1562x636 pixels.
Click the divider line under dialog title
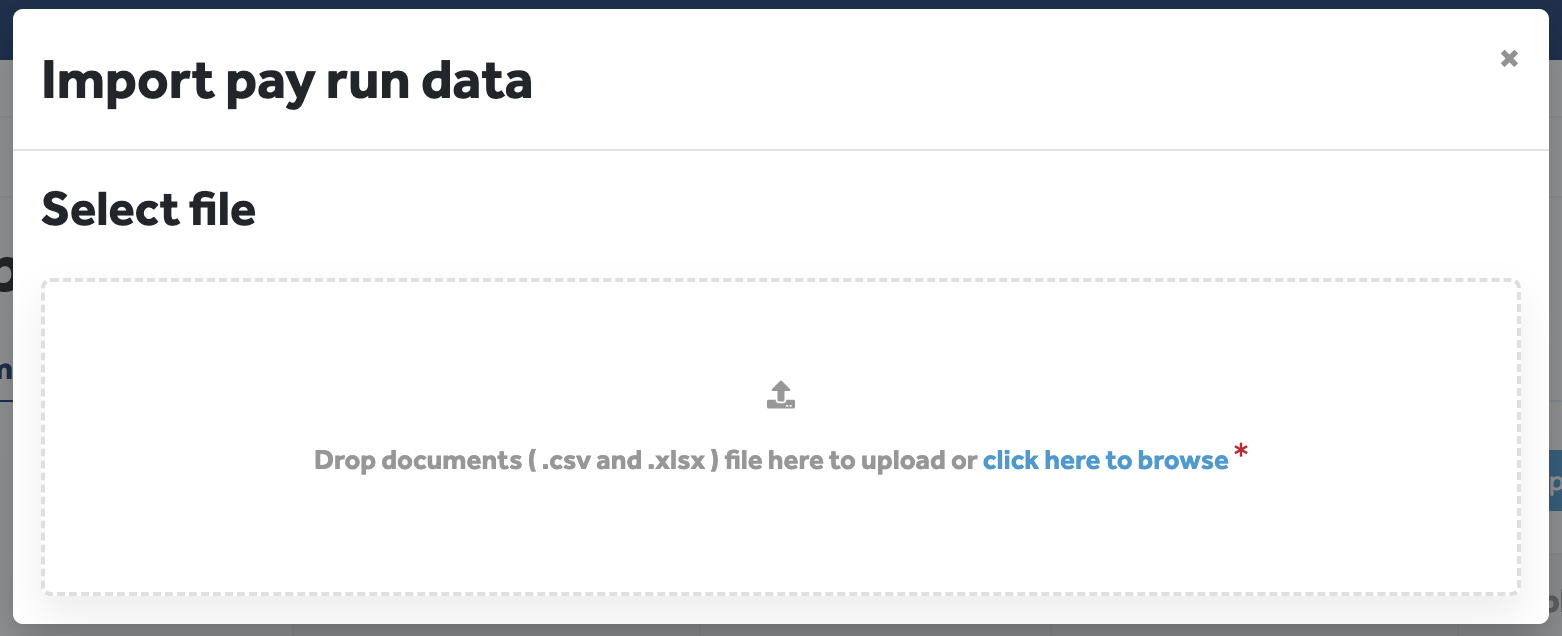coord(780,150)
